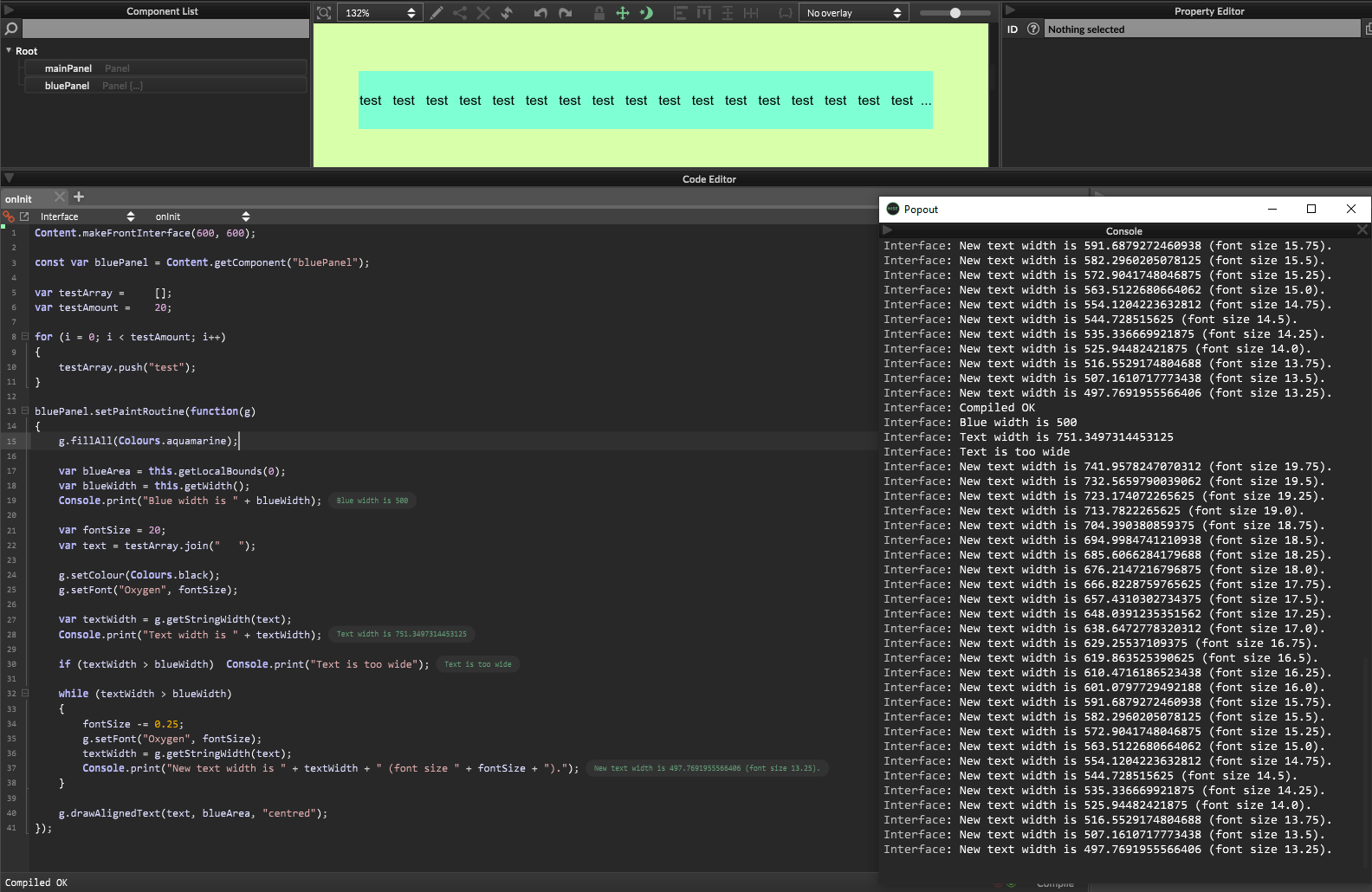Click the HISE logo in Popout title bar
The width and height of the screenshot is (1372, 892).
893,210
